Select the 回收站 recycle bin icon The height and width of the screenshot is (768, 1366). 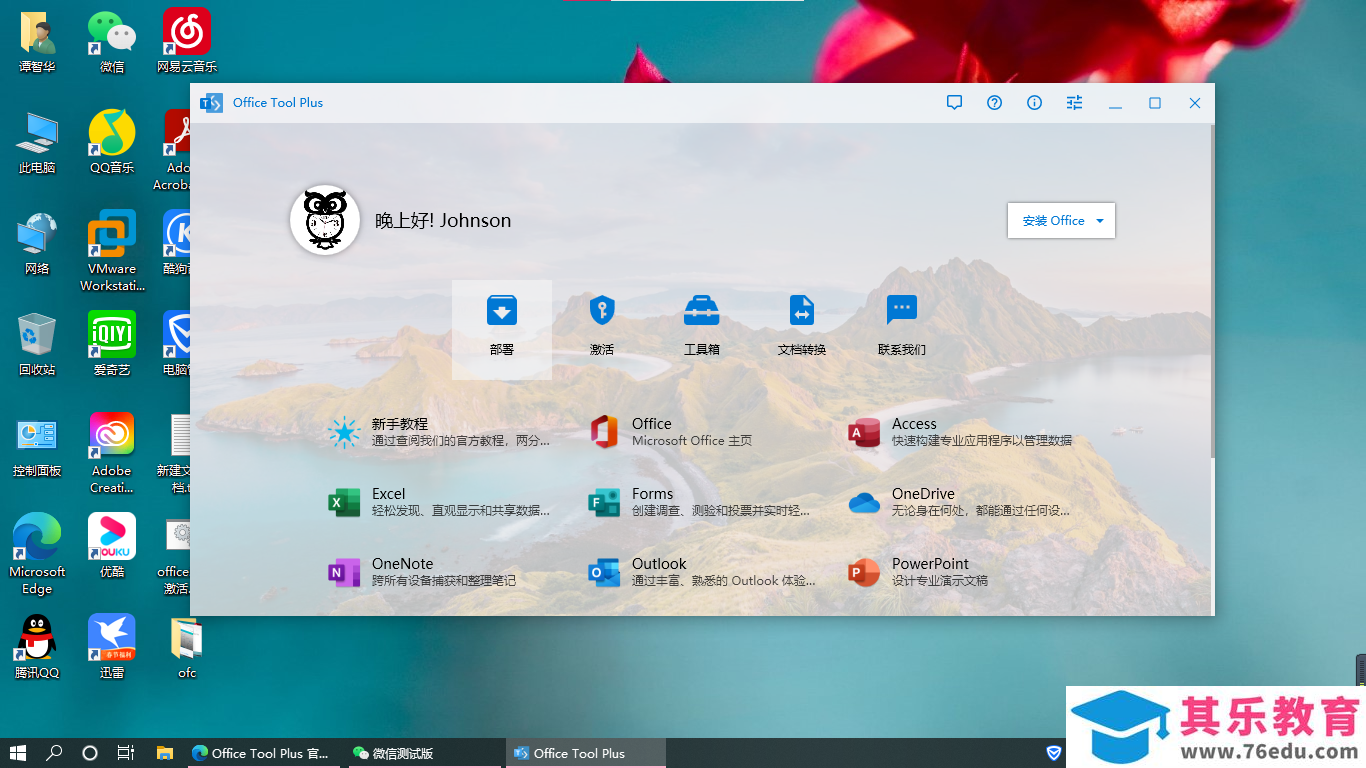(x=37, y=344)
